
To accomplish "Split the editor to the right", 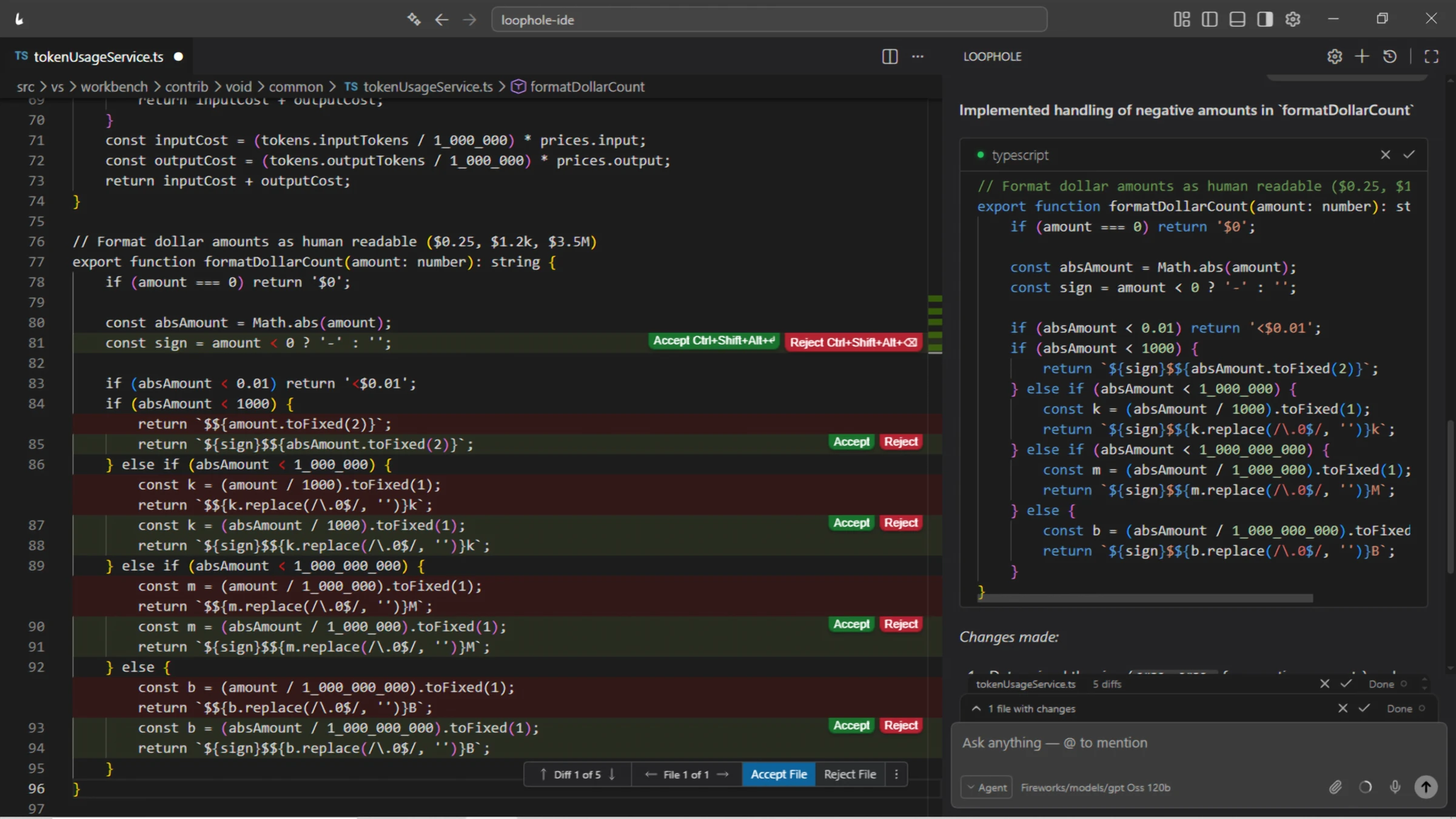I will coord(890,56).
